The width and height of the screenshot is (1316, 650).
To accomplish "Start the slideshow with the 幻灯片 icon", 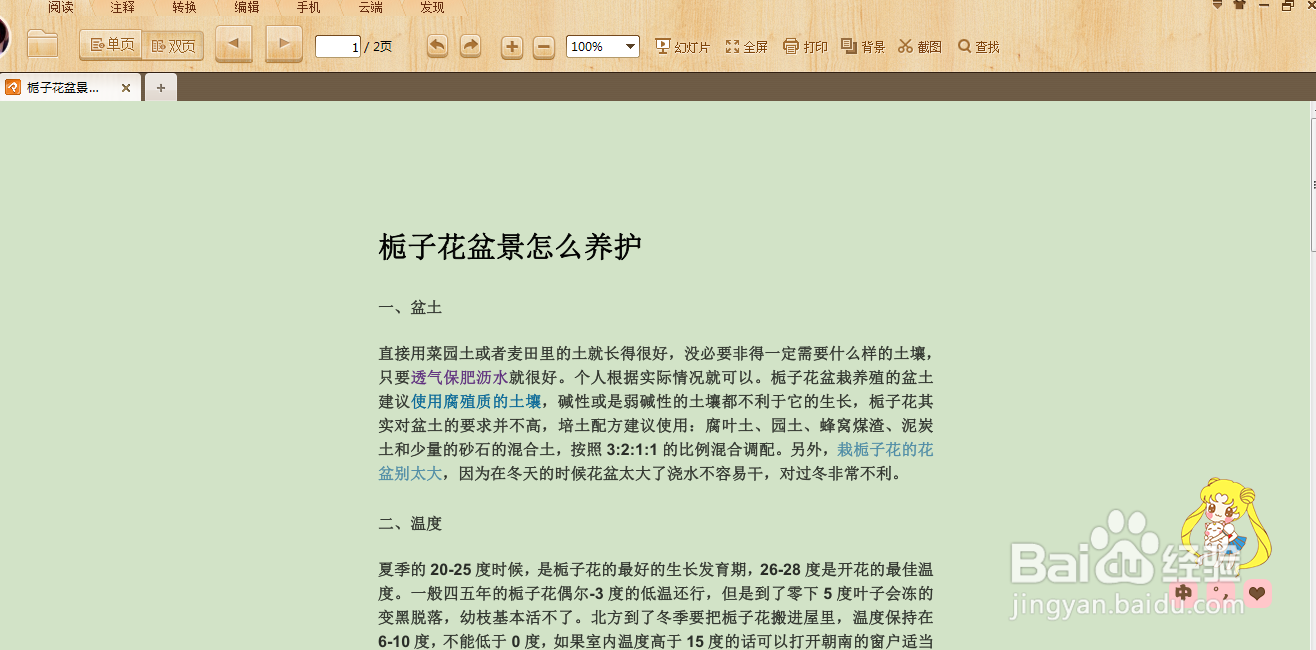I will pyautogui.click(x=683, y=46).
